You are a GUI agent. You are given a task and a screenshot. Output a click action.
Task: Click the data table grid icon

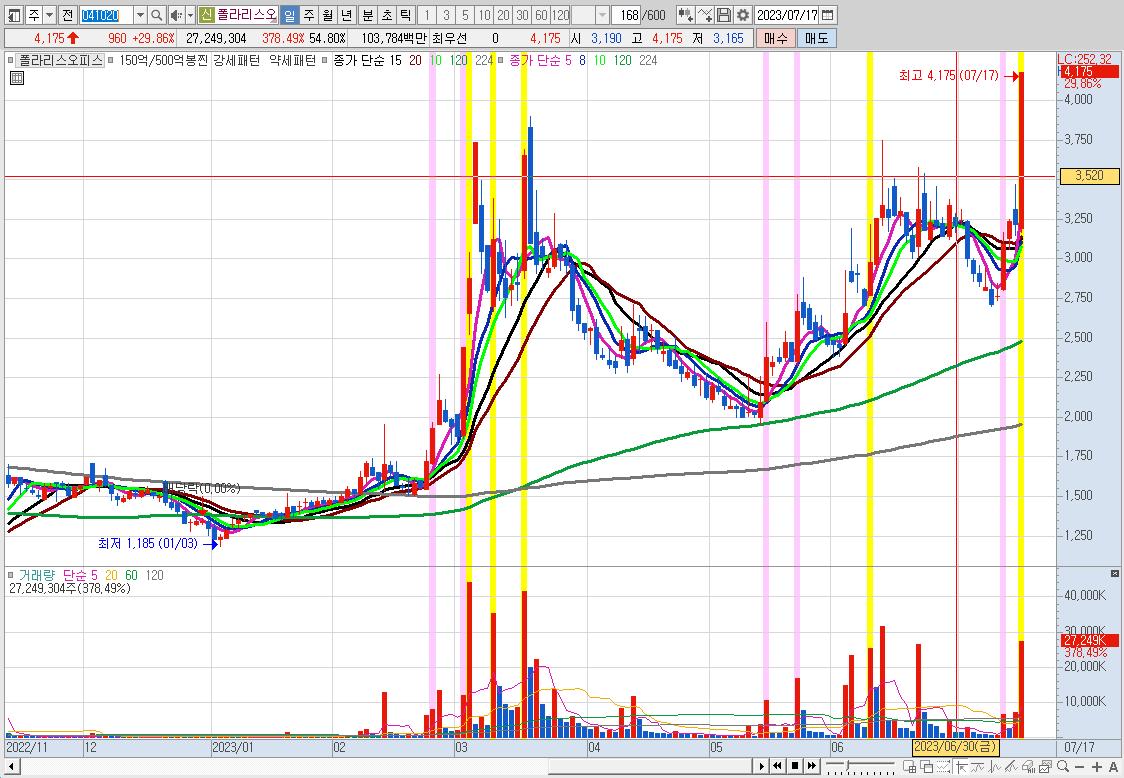(17, 78)
